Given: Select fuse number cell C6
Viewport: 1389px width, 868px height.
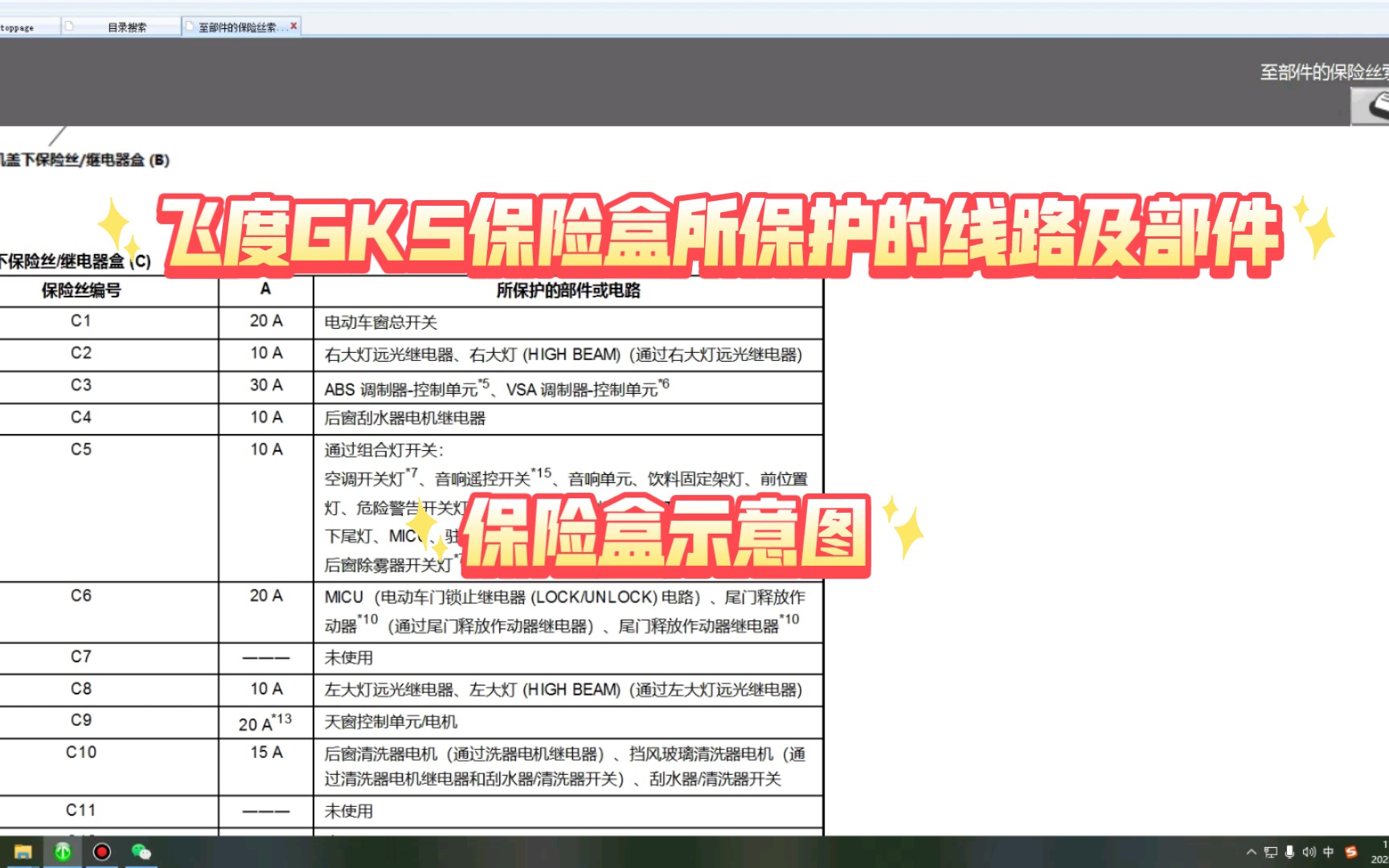Looking at the screenshot, I should pyautogui.click(x=81, y=596).
